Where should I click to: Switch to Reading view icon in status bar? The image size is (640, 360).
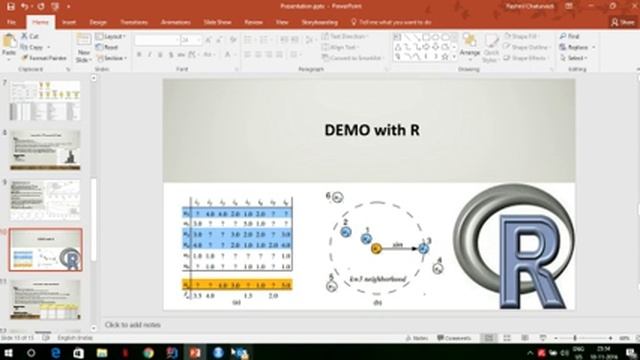tap(524, 338)
